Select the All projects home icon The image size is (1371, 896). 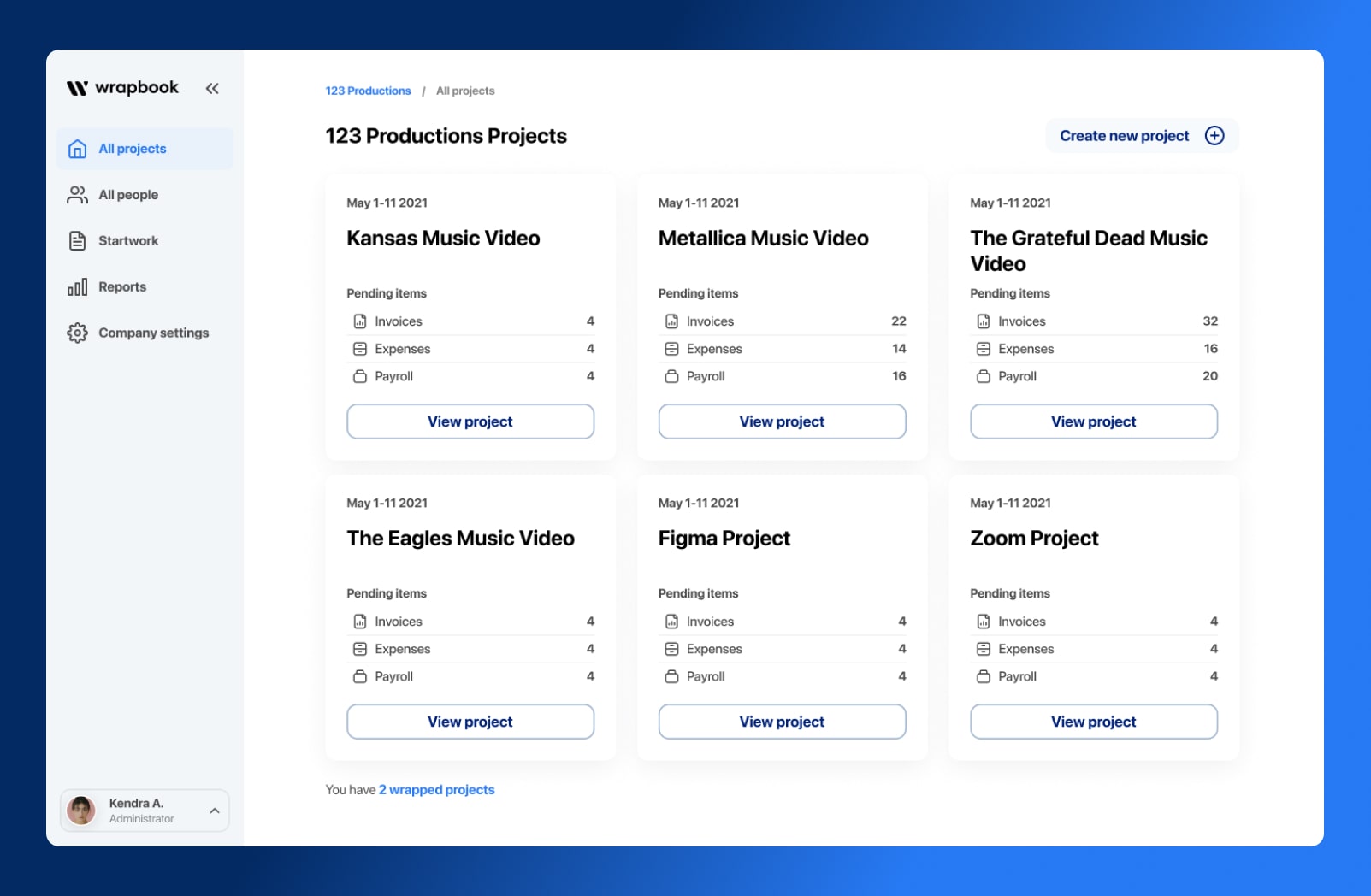[78, 148]
